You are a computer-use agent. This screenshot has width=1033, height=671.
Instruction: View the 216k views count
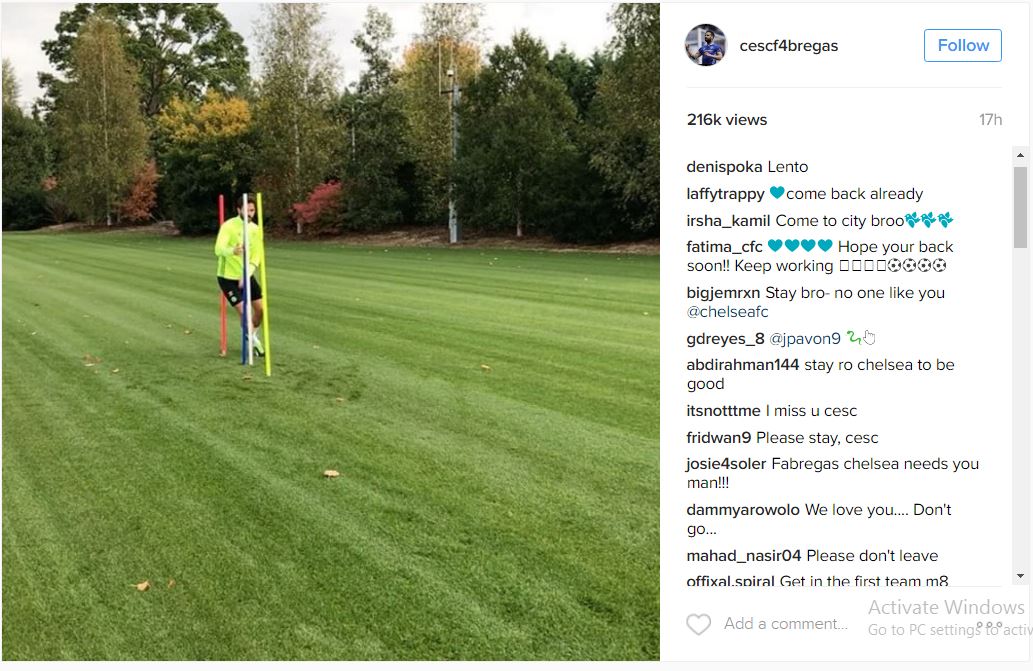point(727,120)
